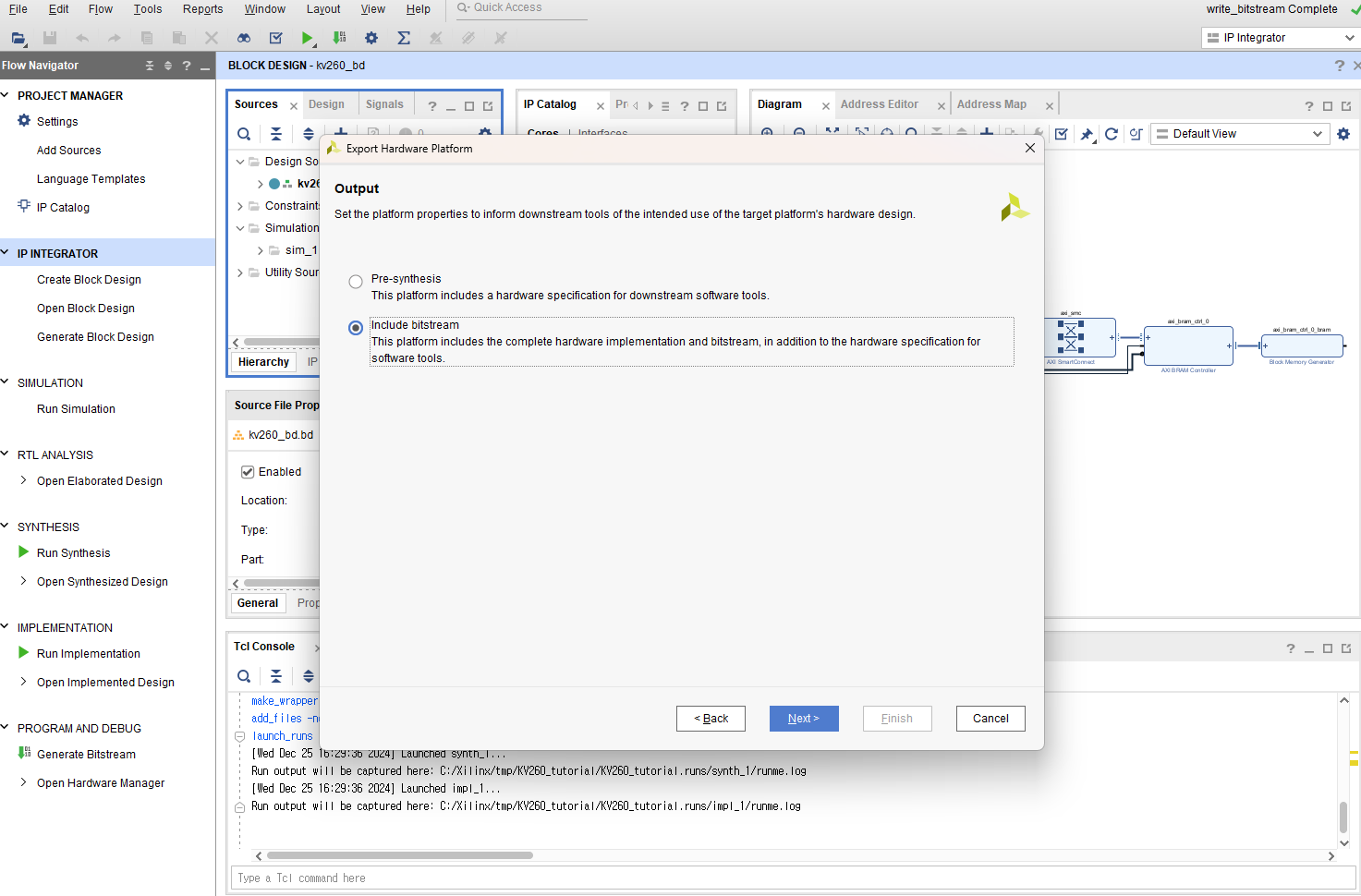1361x896 pixels.
Task: Click the Redo arrow in main toolbar
Action: tap(115, 38)
